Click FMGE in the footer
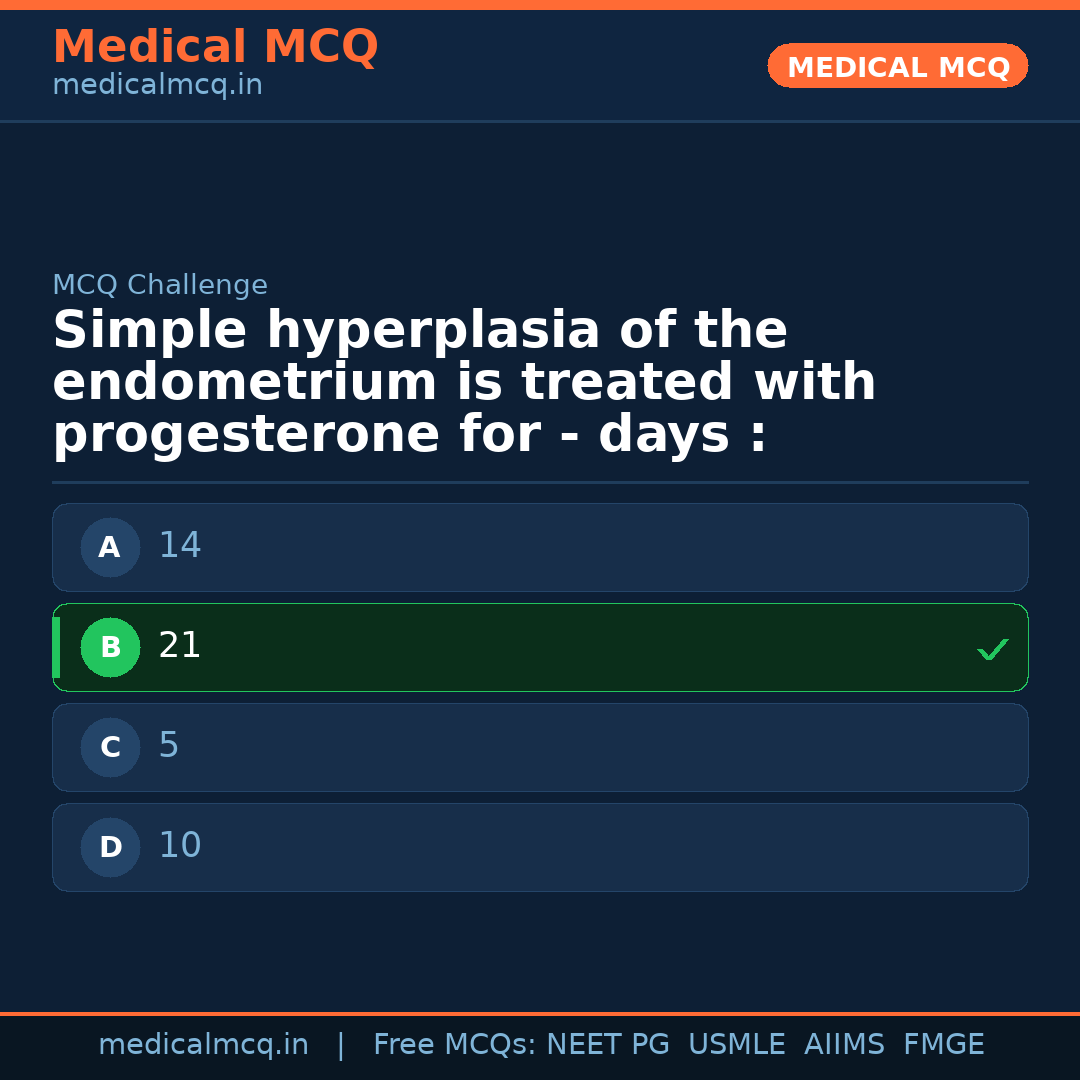The image size is (1080, 1080). [x=943, y=1045]
